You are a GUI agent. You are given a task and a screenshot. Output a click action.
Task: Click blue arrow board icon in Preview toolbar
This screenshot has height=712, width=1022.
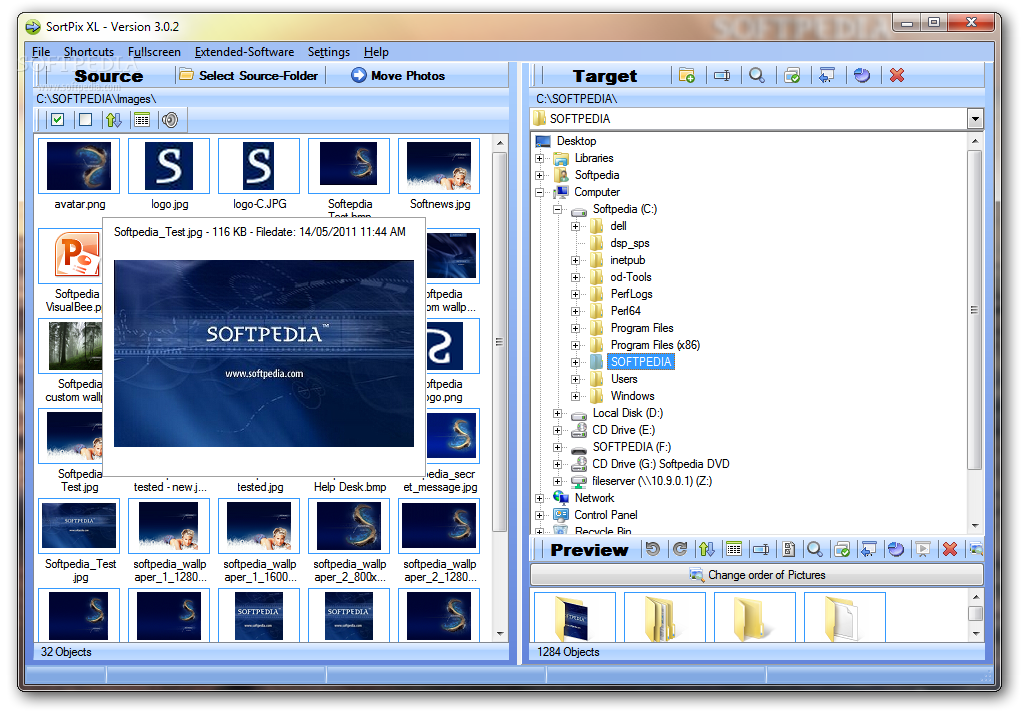(x=869, y=550)
